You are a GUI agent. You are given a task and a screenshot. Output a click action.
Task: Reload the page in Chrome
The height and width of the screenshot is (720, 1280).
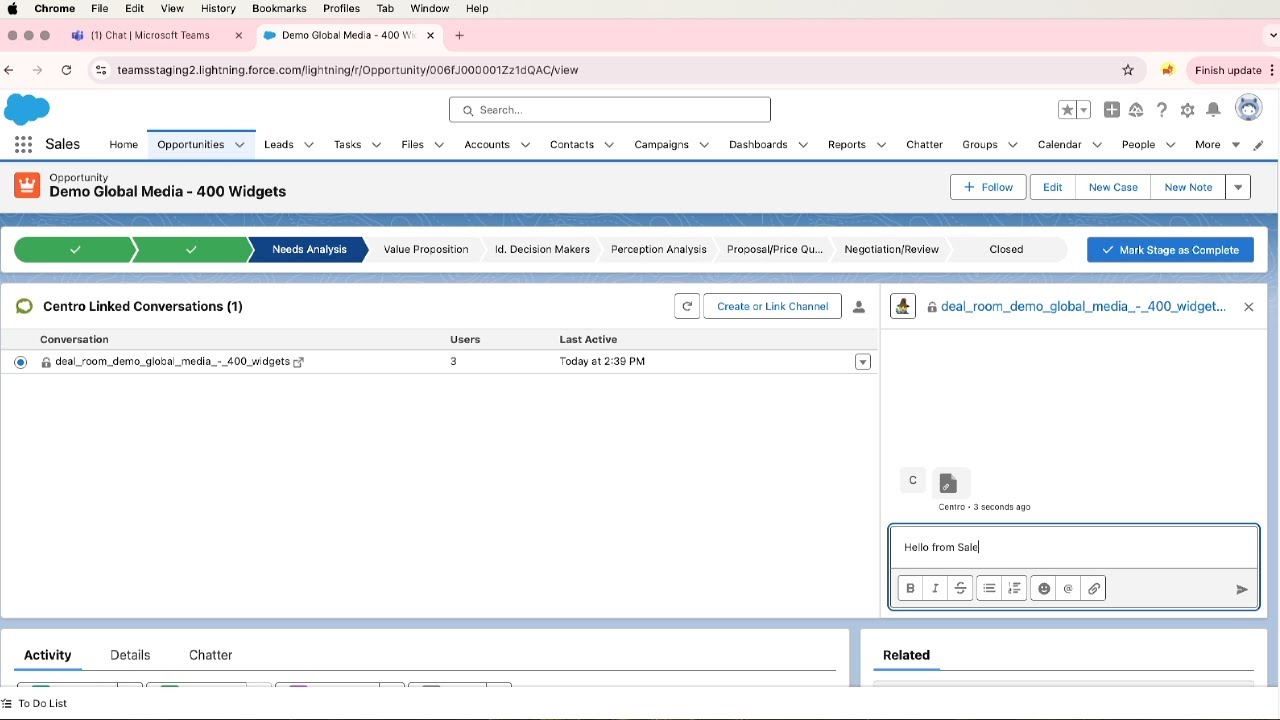(x=66, y=70)
